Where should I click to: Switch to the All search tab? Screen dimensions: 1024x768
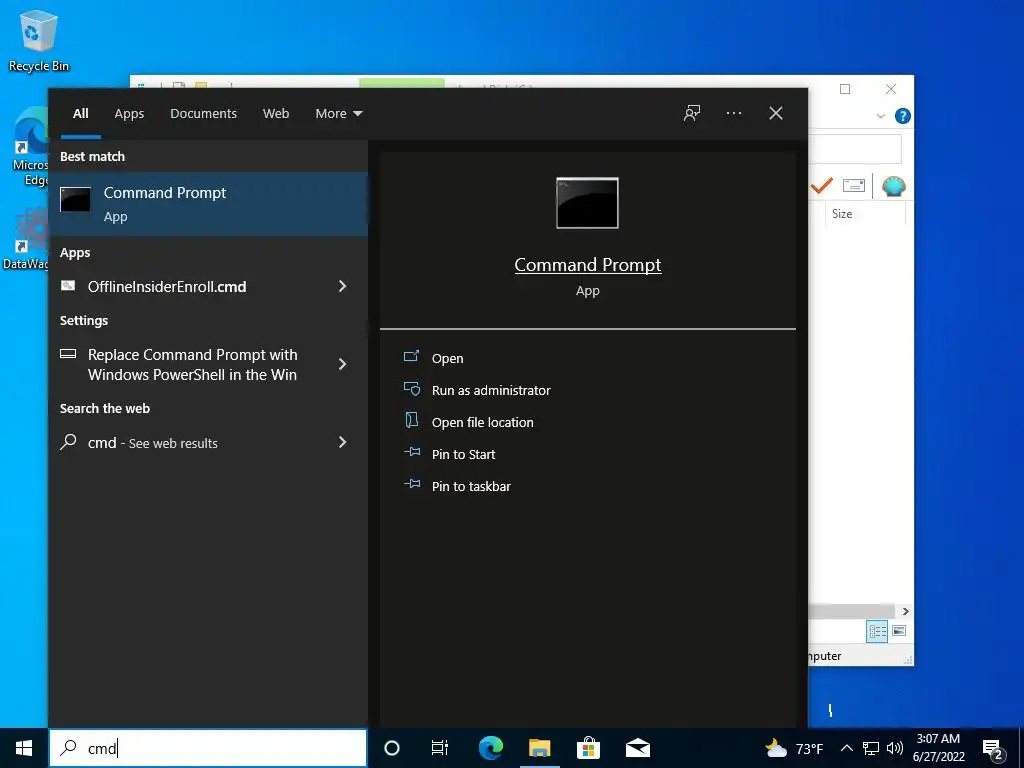point(80,114)
